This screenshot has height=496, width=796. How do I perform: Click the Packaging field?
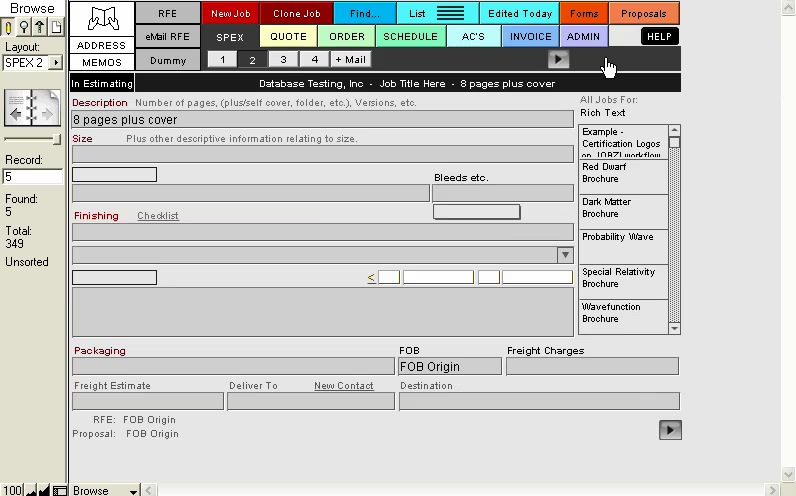[233, 367]
